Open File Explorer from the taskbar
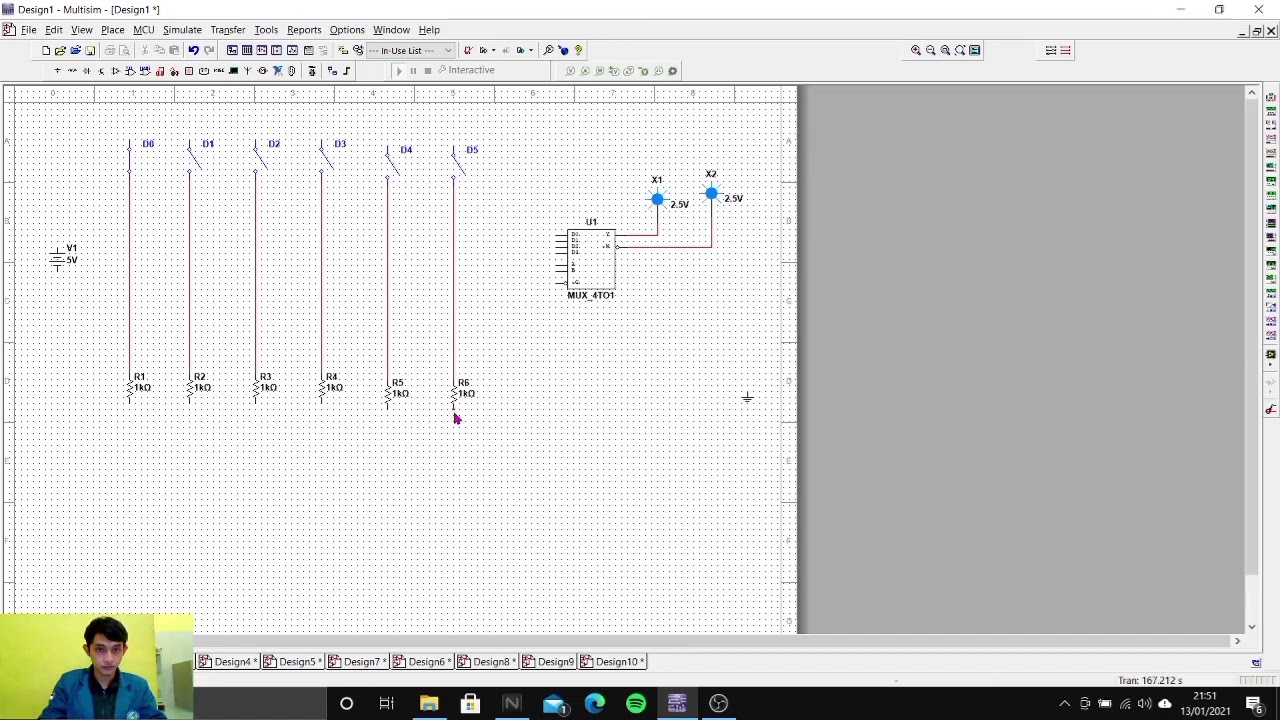The image size is (1280, 720). (x=429, y=704)
